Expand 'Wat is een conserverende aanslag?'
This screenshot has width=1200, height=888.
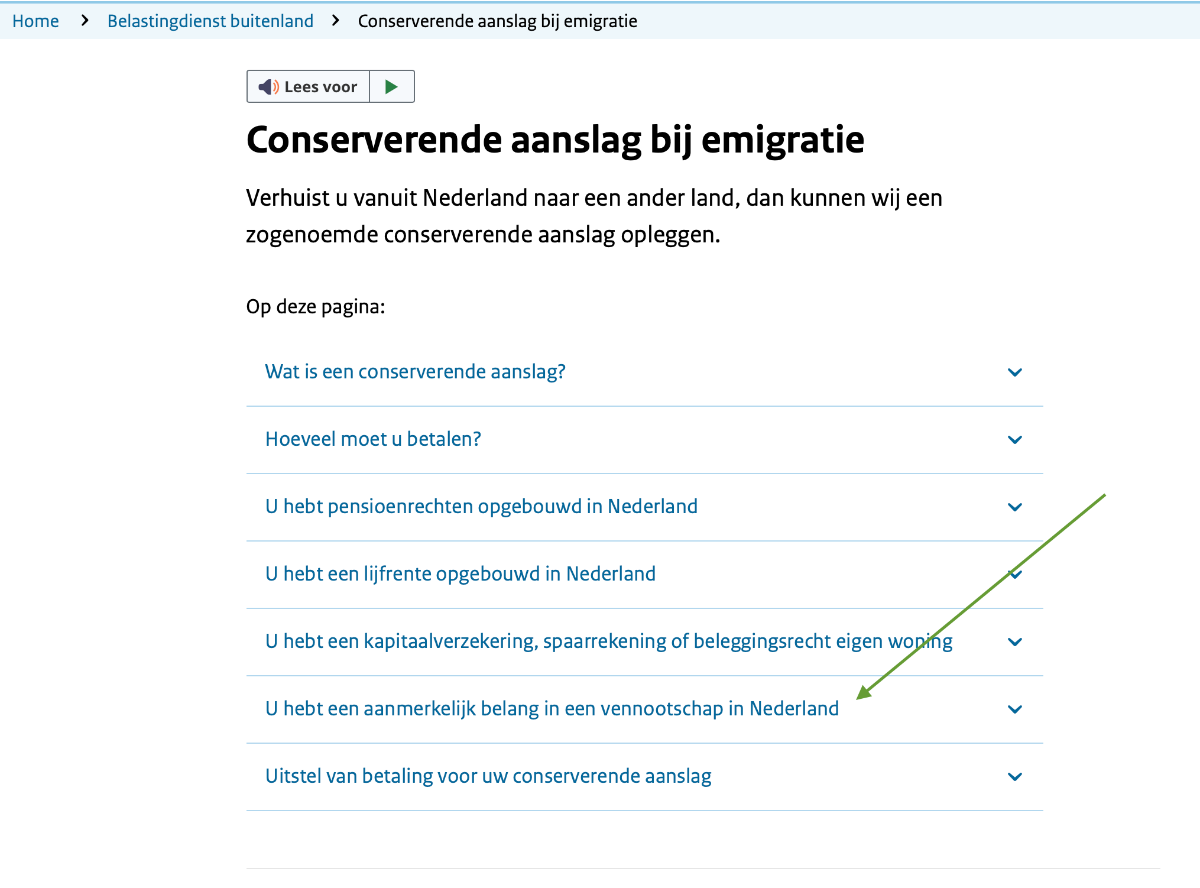click(644, 372)
